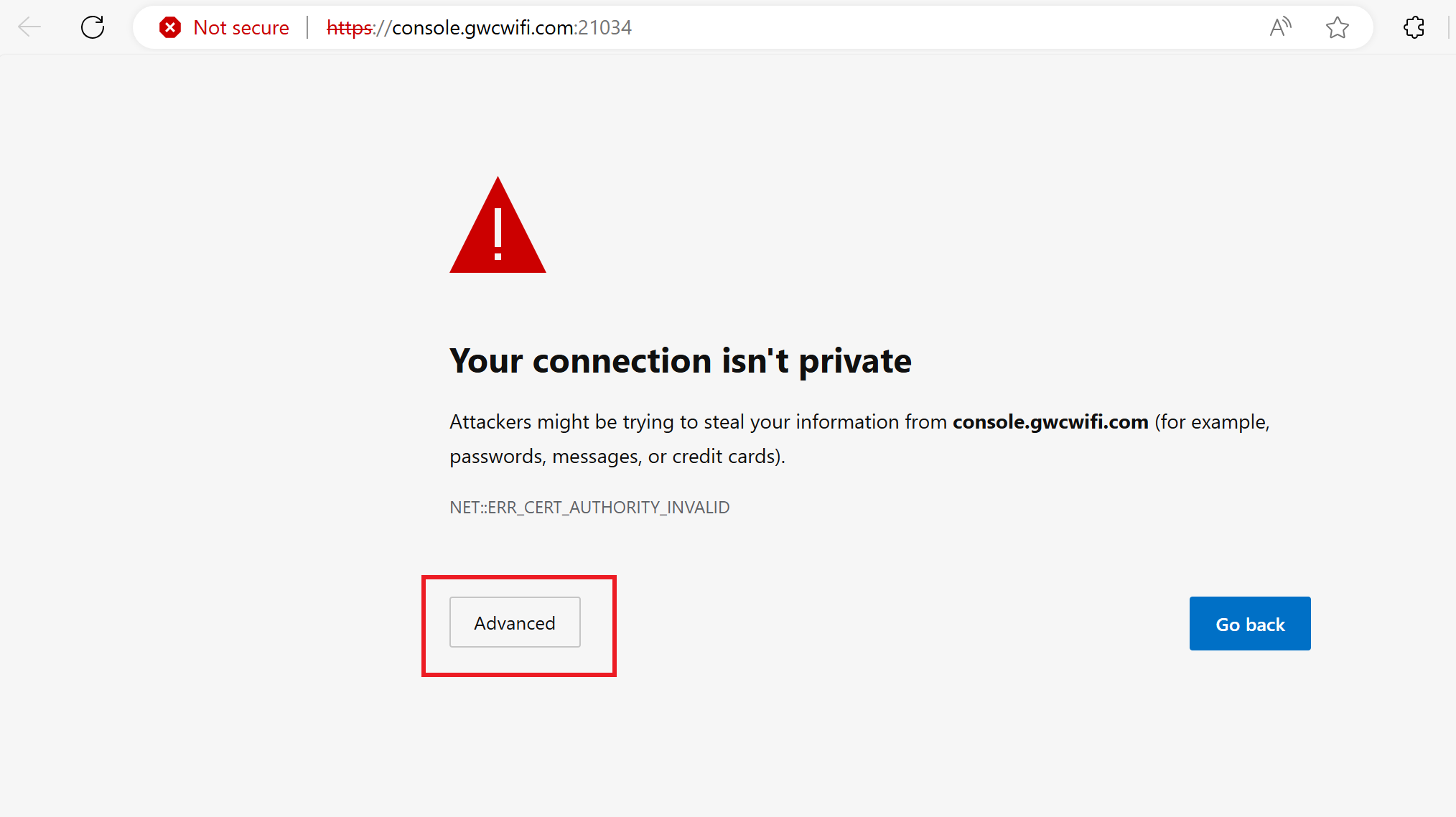This screenshot has width=1456, height=817.
Task: Click the bold console.gwcwifi.com text in the warning
Action: pyautogui.click(x=1050, y=422)
